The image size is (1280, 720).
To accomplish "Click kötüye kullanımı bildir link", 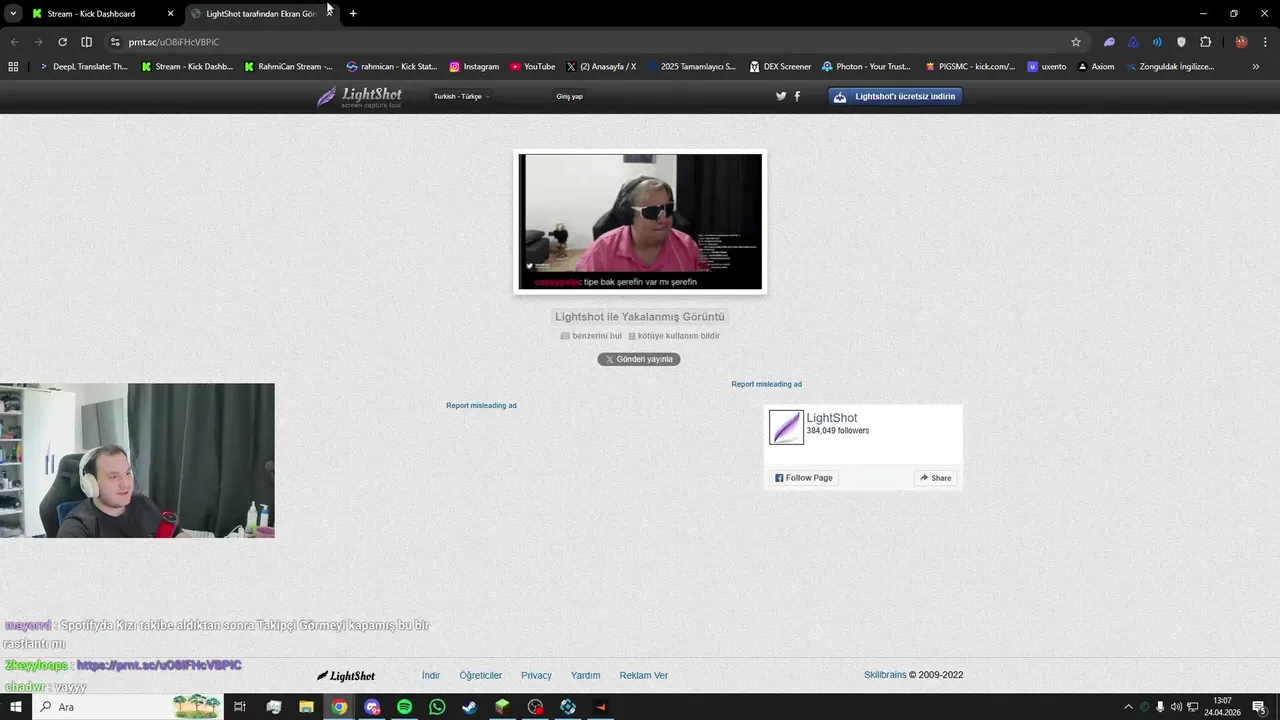I will tap(673, 336).
